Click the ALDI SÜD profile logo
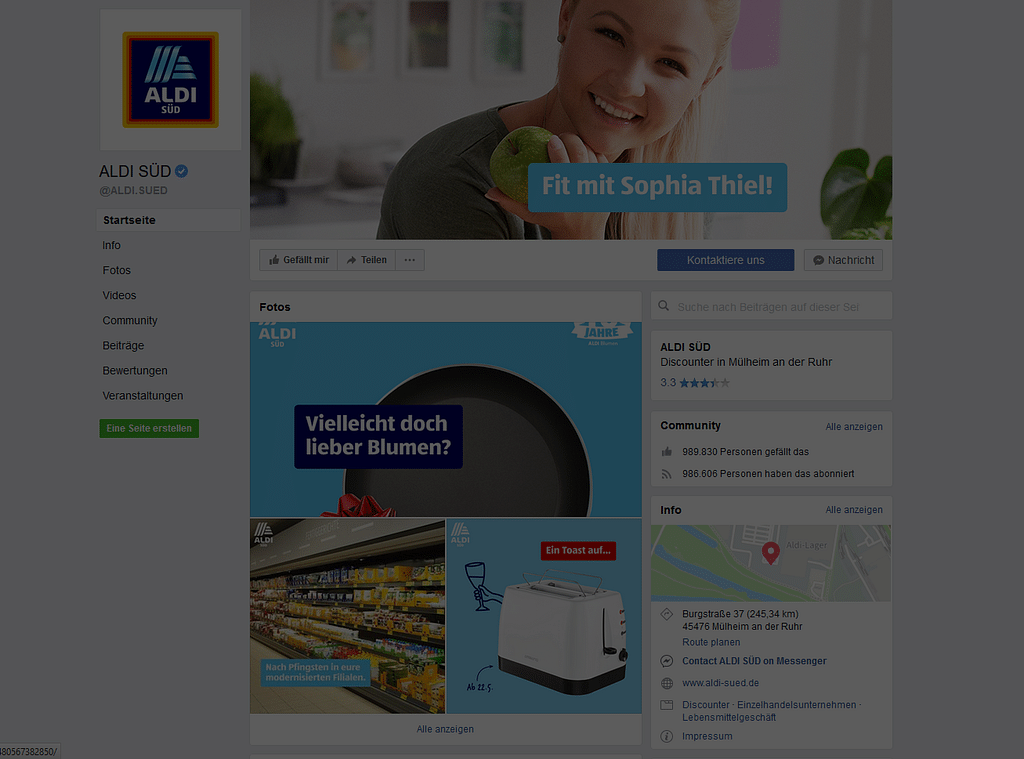 click(x=170, y=80)
